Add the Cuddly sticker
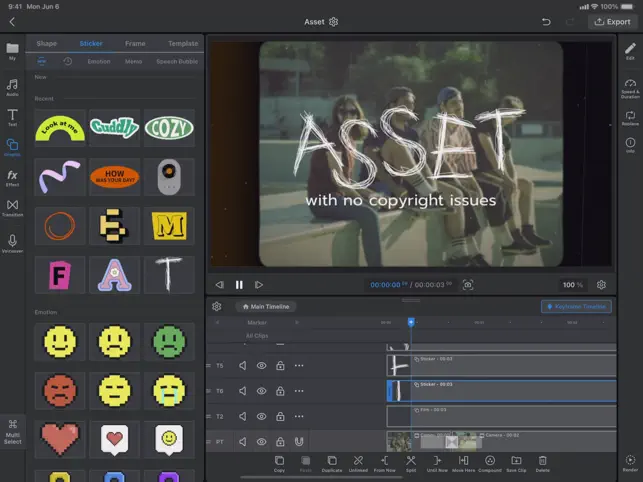Image resolution: width=643 pixels, height=482 pixels. [114, 128]
